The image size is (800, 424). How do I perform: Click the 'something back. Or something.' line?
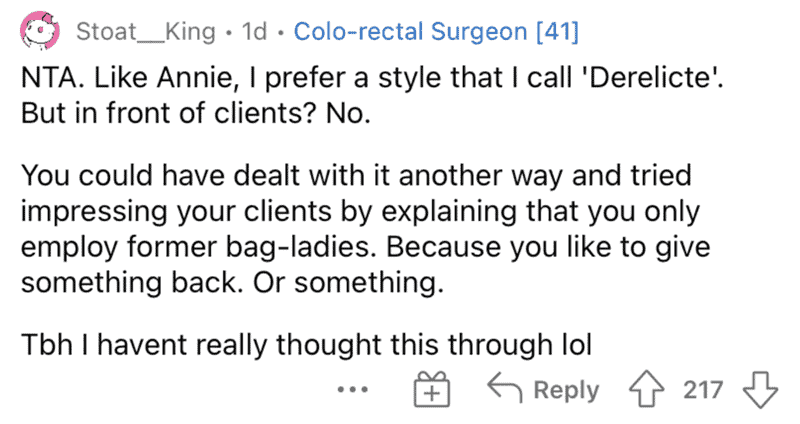pyautogui.click(x=232, y=282)
